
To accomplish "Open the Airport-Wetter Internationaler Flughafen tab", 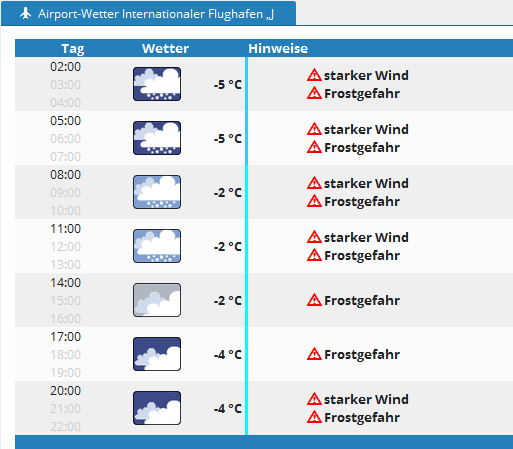I will coord(148,13).
